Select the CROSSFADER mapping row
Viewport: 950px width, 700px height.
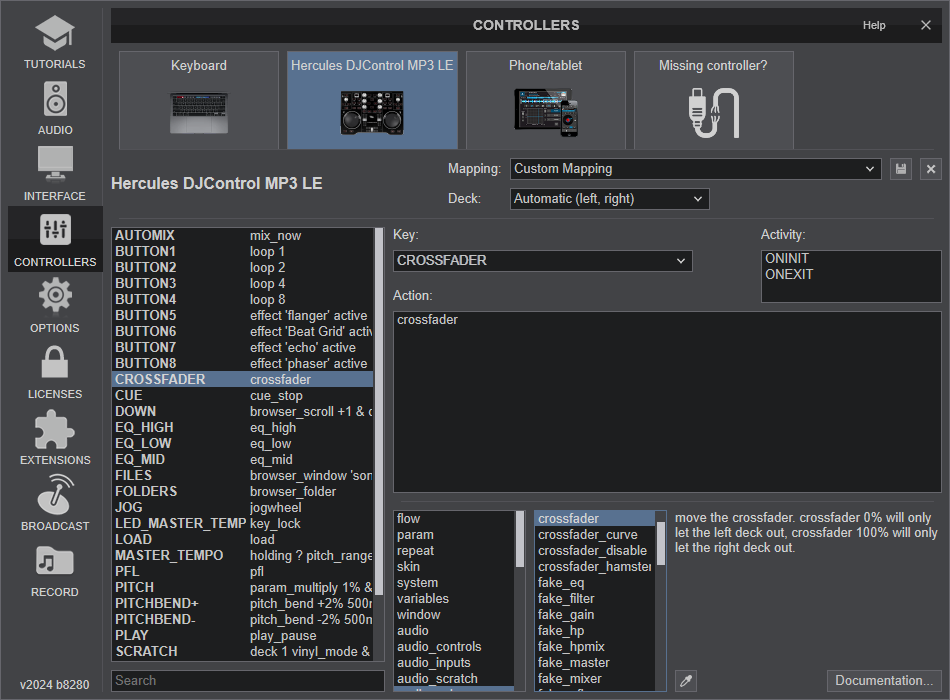(243, 379)
